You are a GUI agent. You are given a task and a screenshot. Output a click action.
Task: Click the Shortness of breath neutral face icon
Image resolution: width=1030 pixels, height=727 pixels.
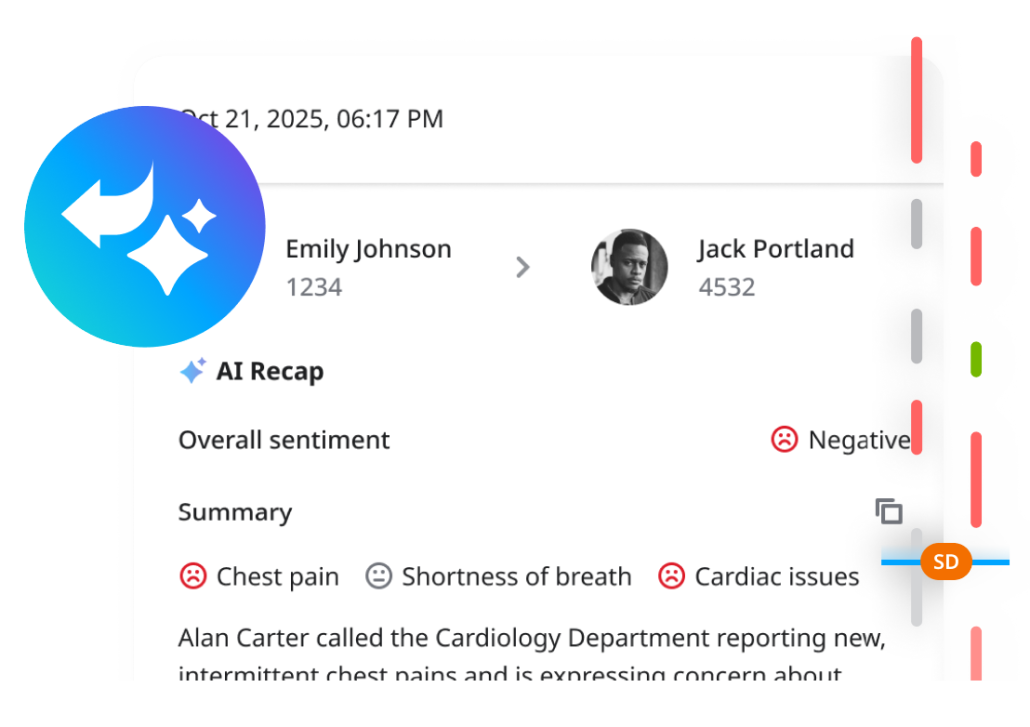tap(378, 576)
